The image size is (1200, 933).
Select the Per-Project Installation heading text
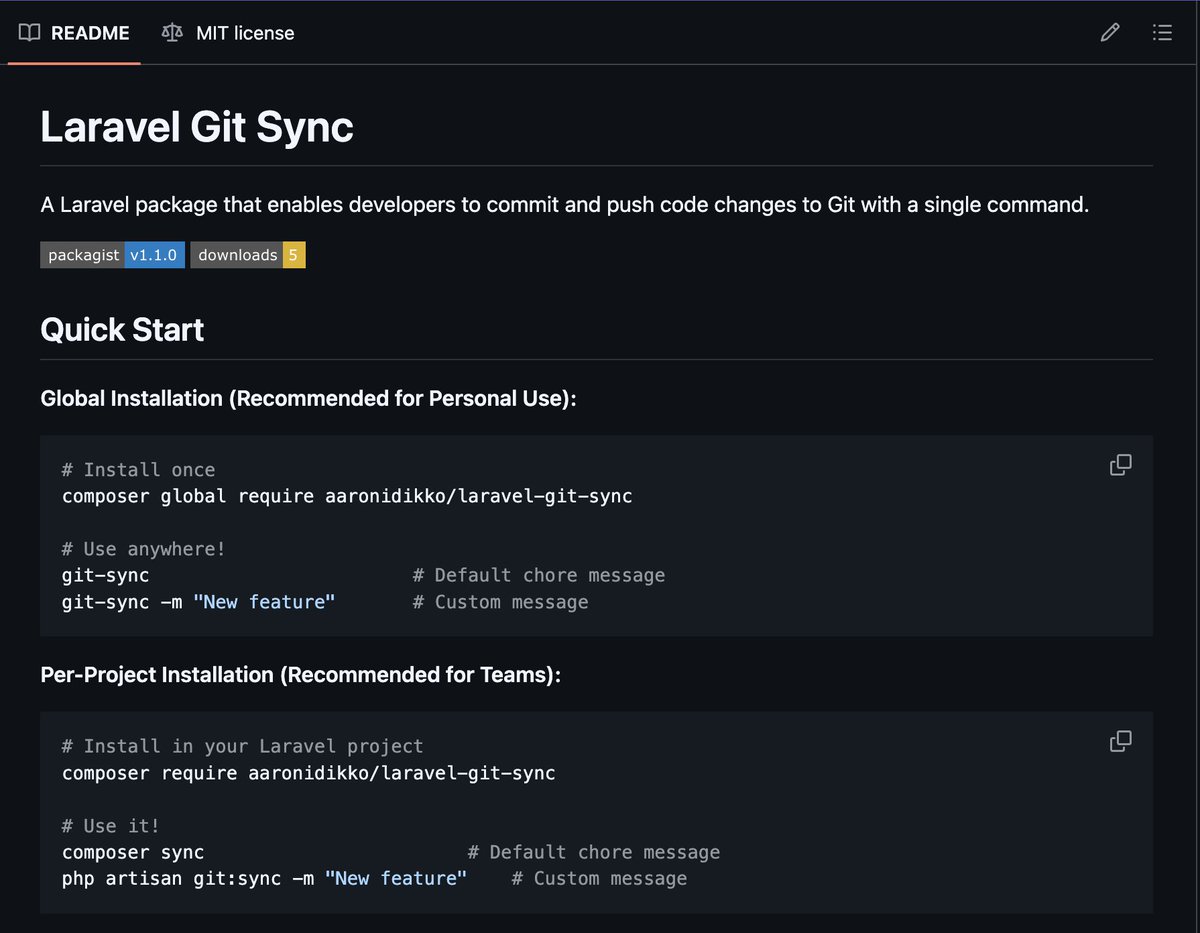[x=301, y=675]
